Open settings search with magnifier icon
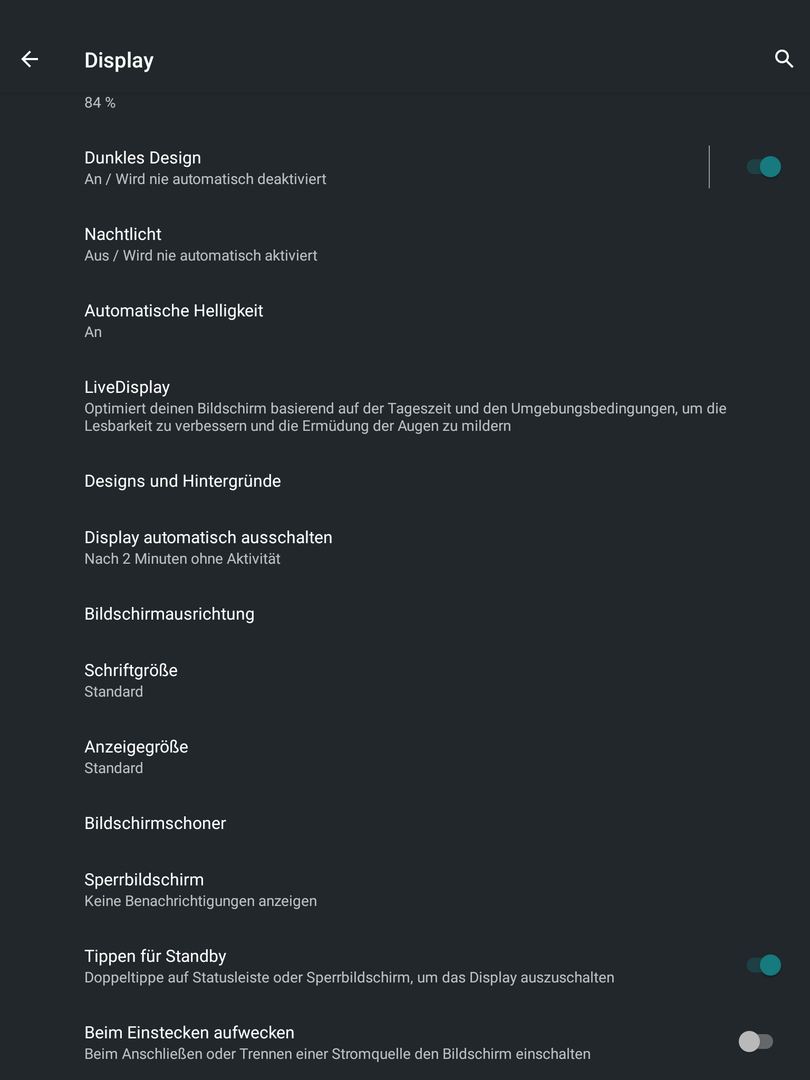810x1080 pixels. [784, 59]
